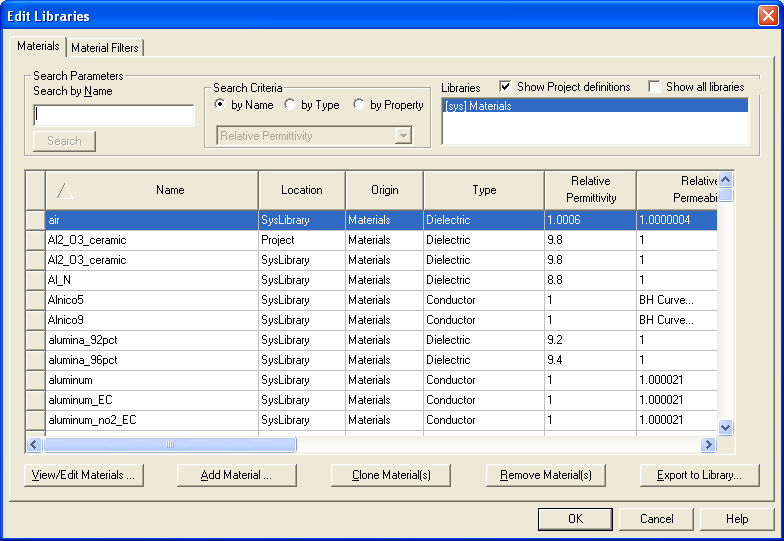The image size is (784, 541).
Task: Toggle Show Project definitions checkbox
Action: [x=505, y=87]
